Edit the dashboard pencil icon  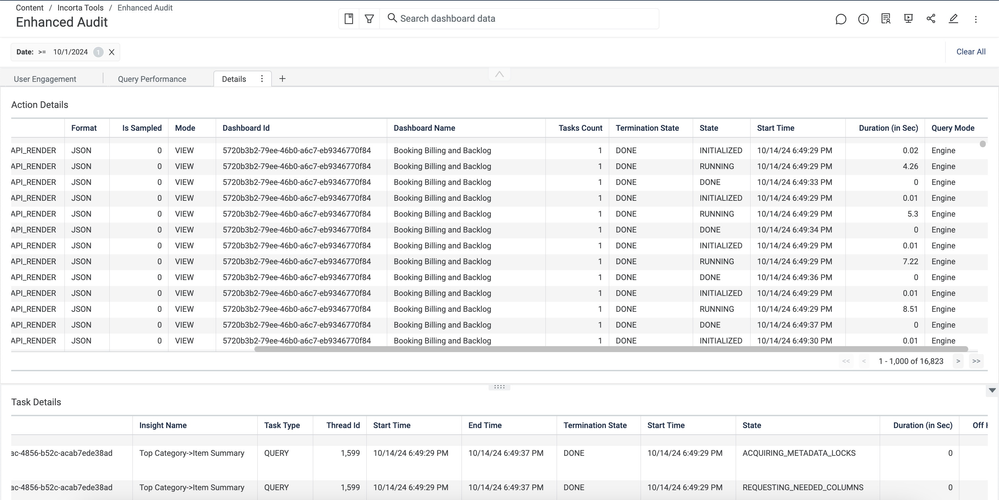click(953, 19)
